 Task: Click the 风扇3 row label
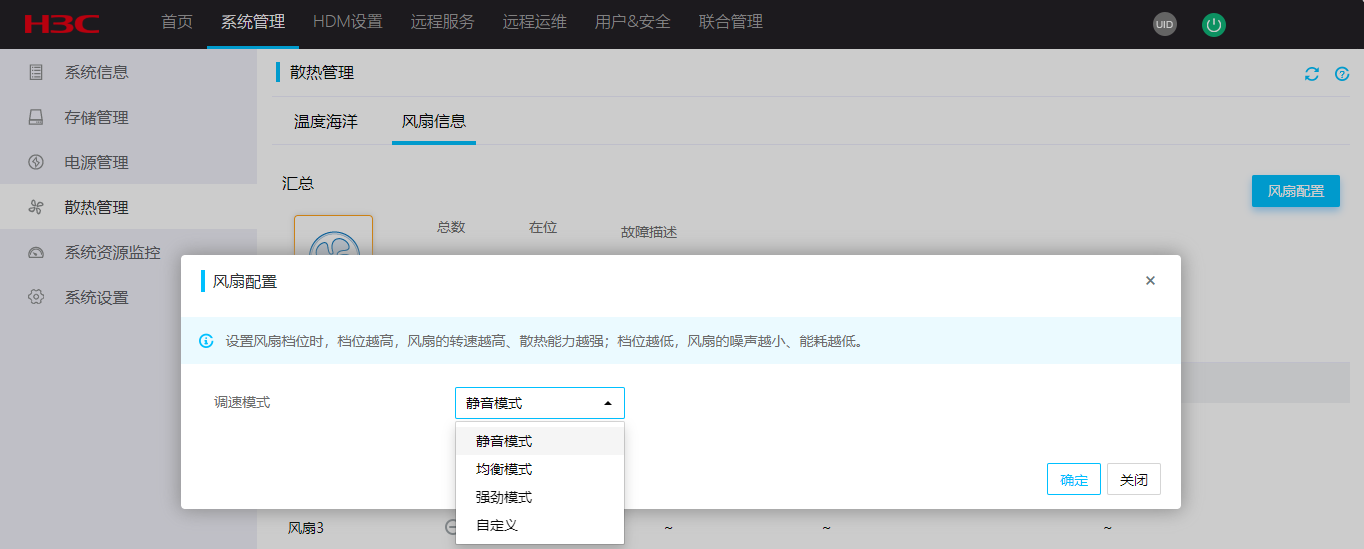tap(306, 527)
